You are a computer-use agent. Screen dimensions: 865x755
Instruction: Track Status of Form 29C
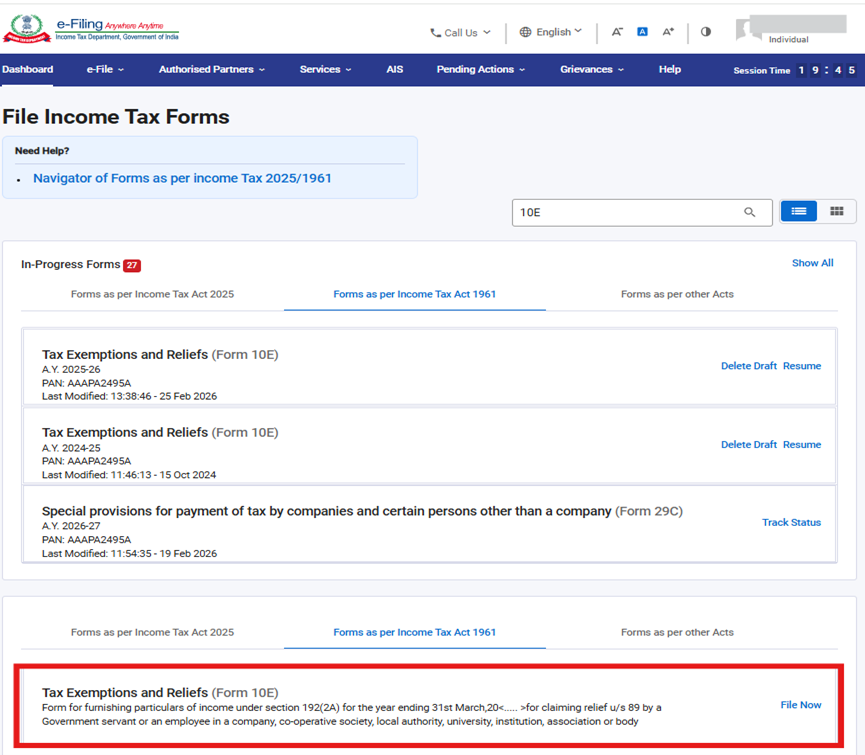click(x=791, y=522)
